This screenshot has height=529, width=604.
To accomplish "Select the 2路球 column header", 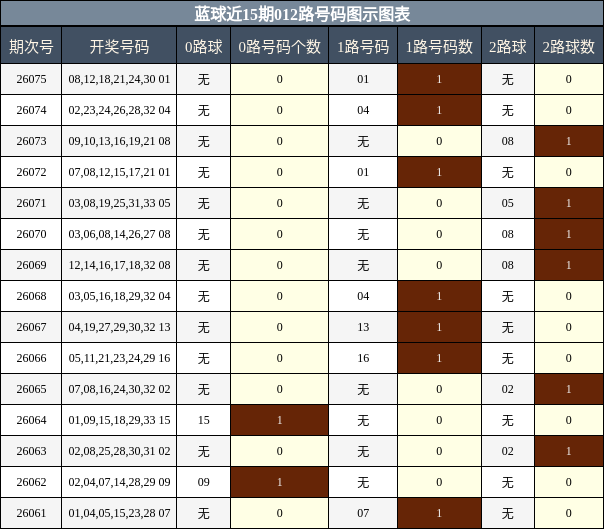I will pyautogui.click(x=508, y=47).
